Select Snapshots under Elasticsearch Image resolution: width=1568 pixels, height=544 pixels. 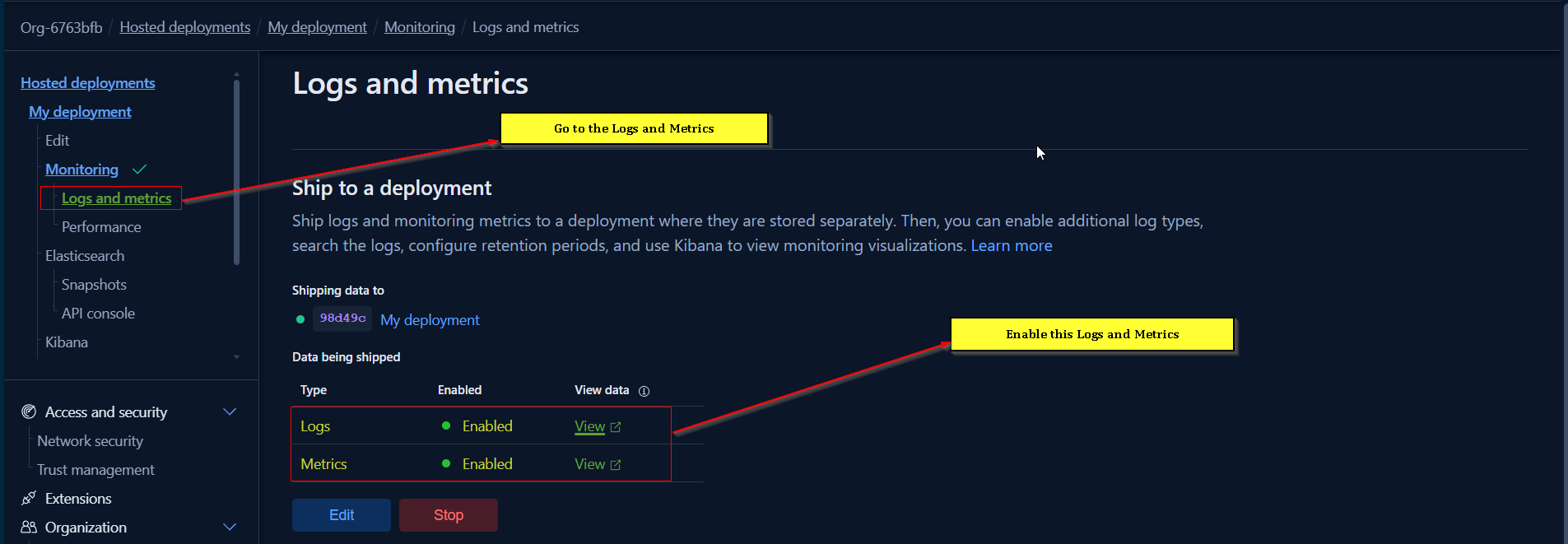pyautogui.click(x=94, y=285)
